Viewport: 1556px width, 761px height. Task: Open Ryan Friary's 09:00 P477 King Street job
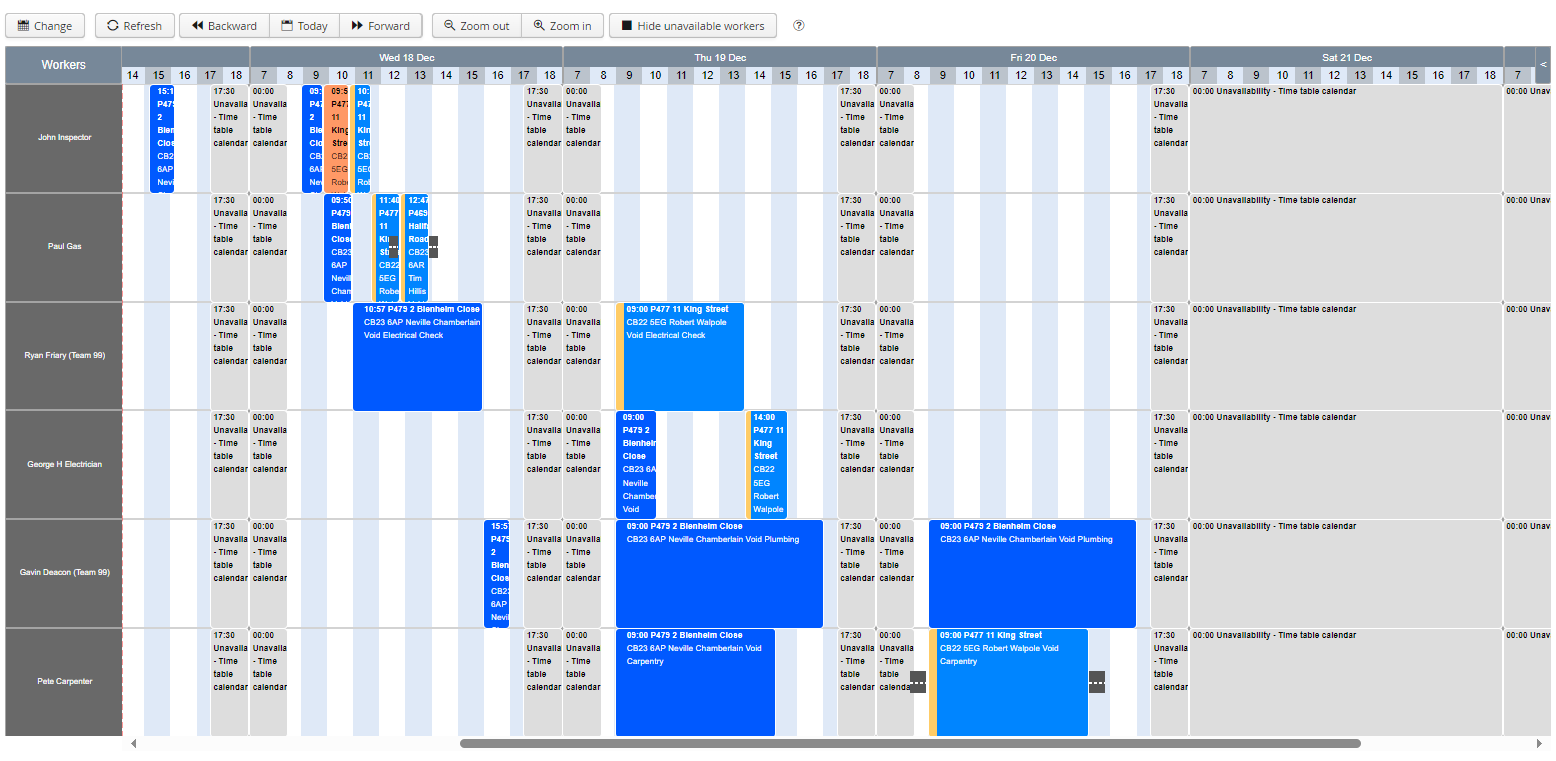[x=680, y=357]
